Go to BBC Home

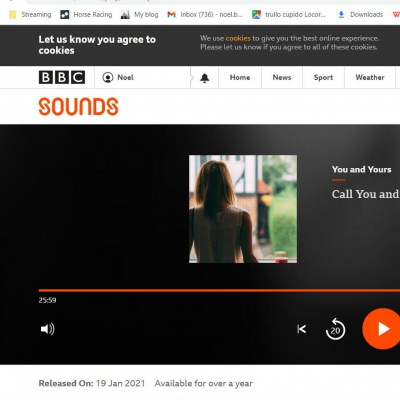pos(240,77)
